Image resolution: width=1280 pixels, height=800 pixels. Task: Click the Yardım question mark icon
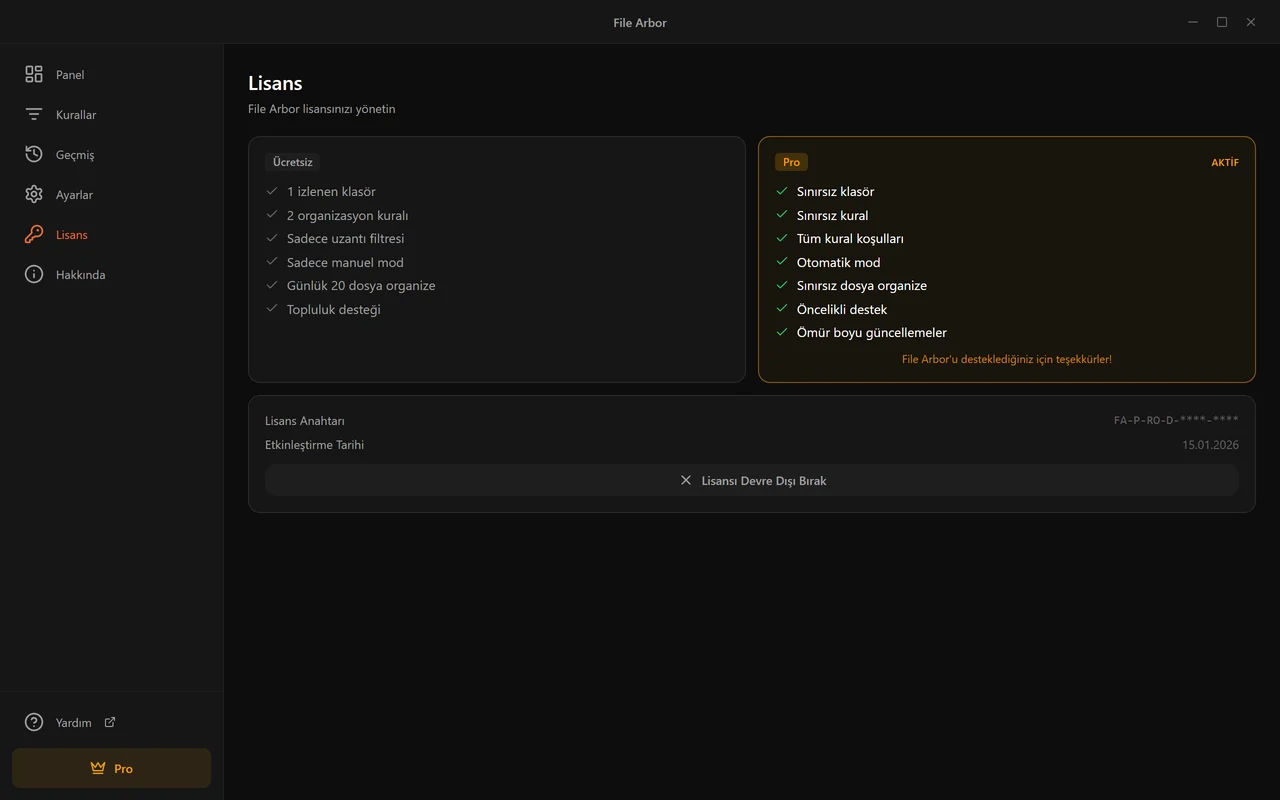34,722
